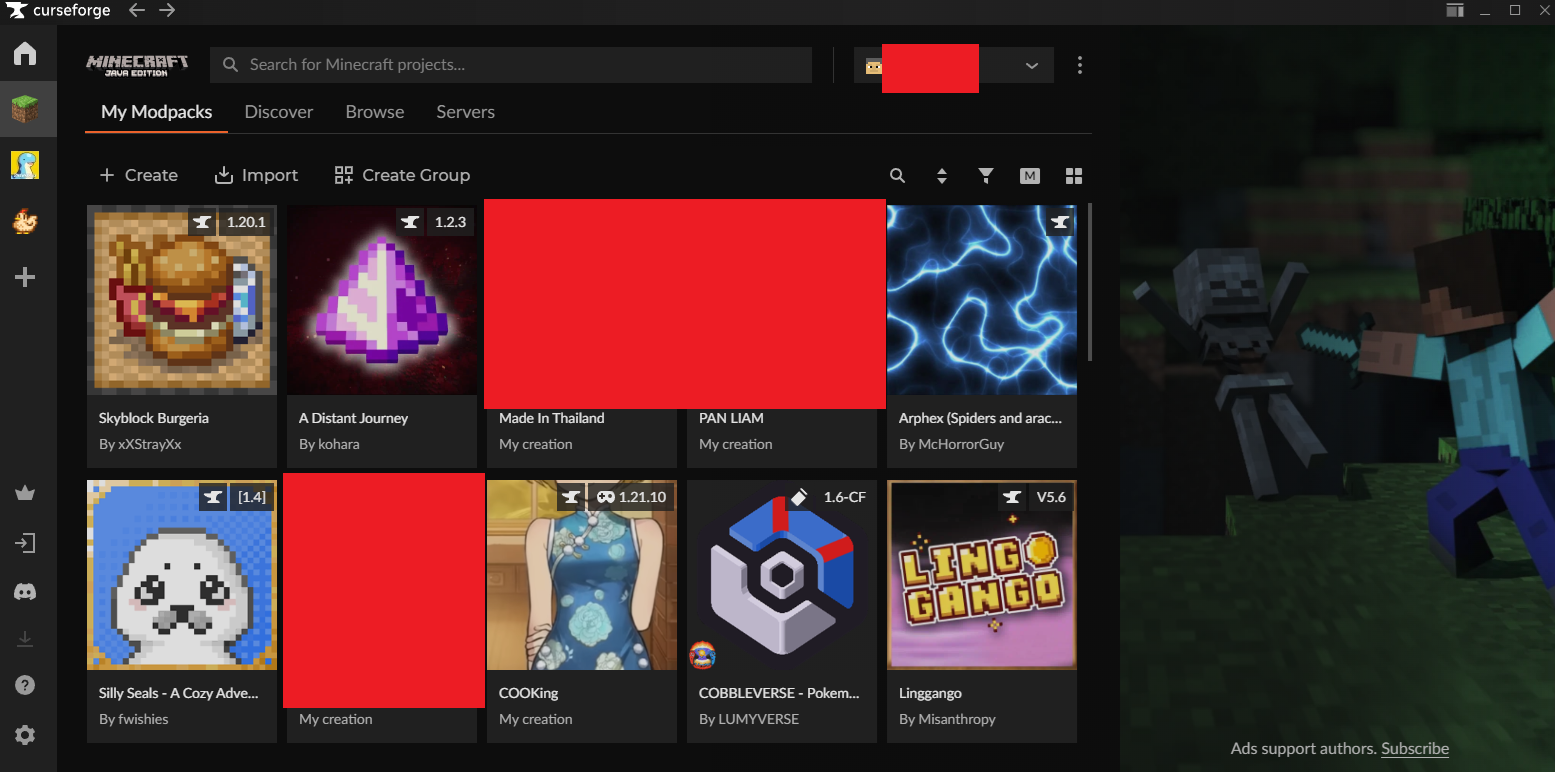
Task: Click the By McHorrorGuy author text
Action: pyautogui.click(x=951, y=444)
